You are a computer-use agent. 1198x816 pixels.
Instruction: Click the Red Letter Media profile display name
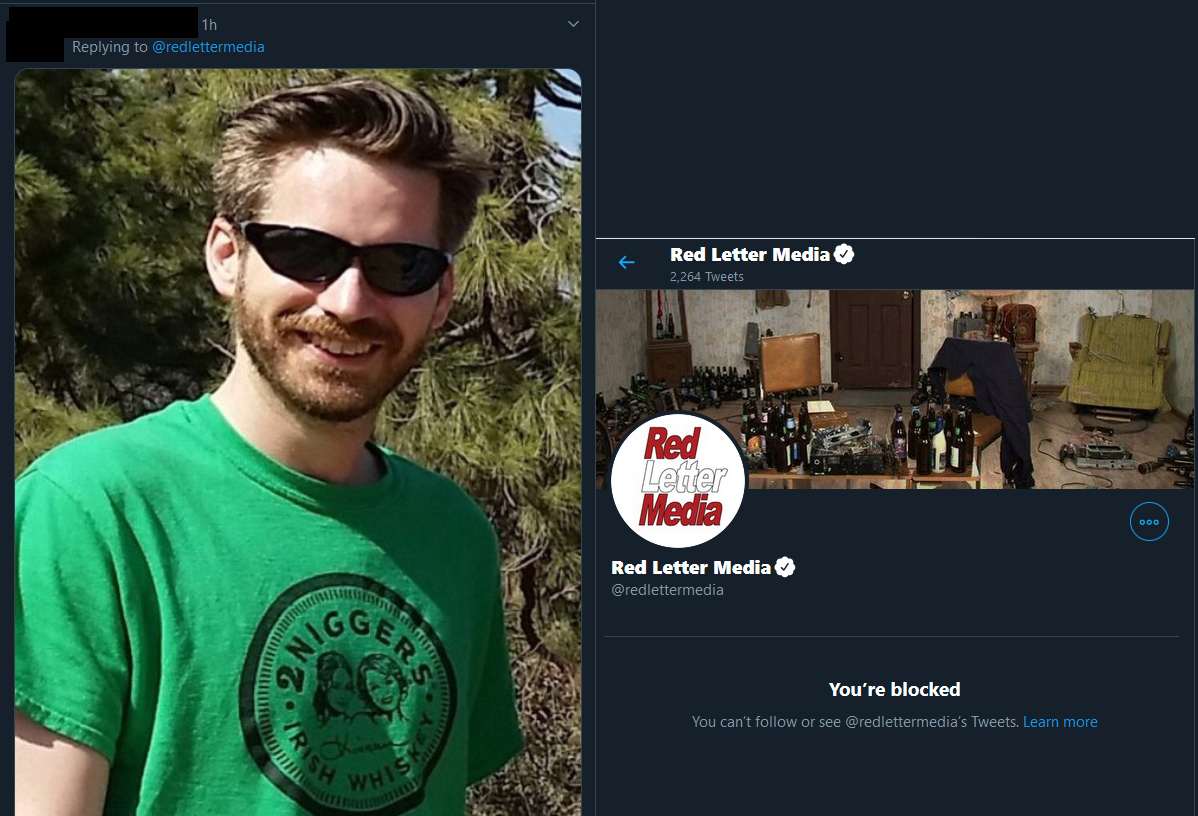[x=691, y=568]
